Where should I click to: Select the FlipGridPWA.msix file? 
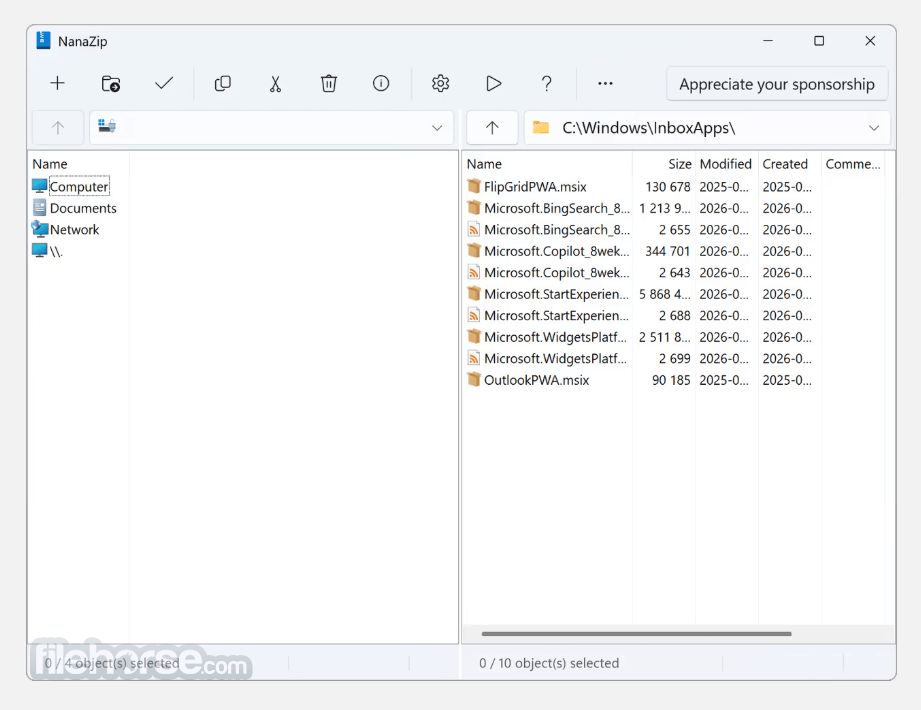click(x=535, y=187)
